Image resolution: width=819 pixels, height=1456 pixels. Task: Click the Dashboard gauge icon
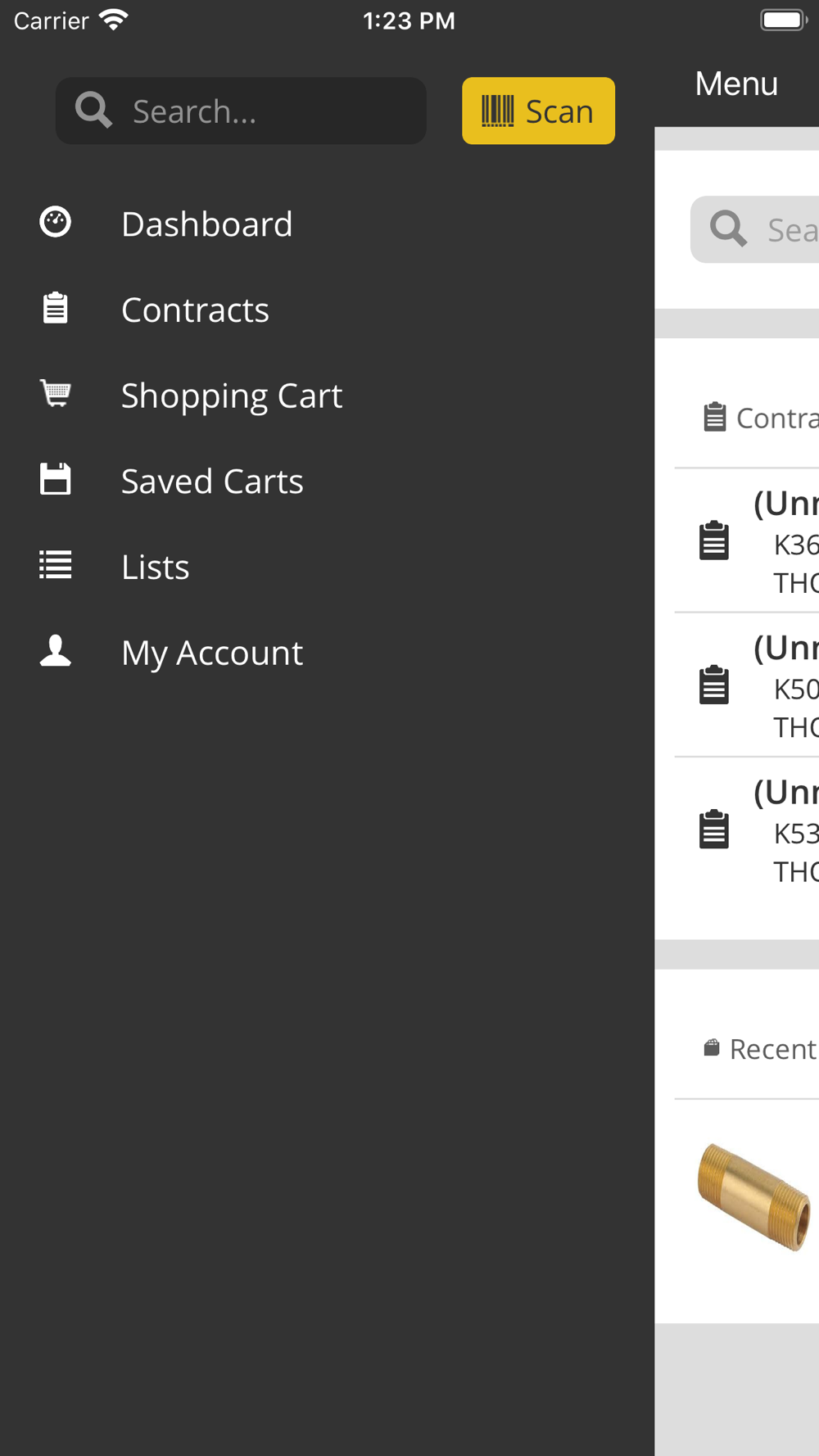[x=56, y=223]
